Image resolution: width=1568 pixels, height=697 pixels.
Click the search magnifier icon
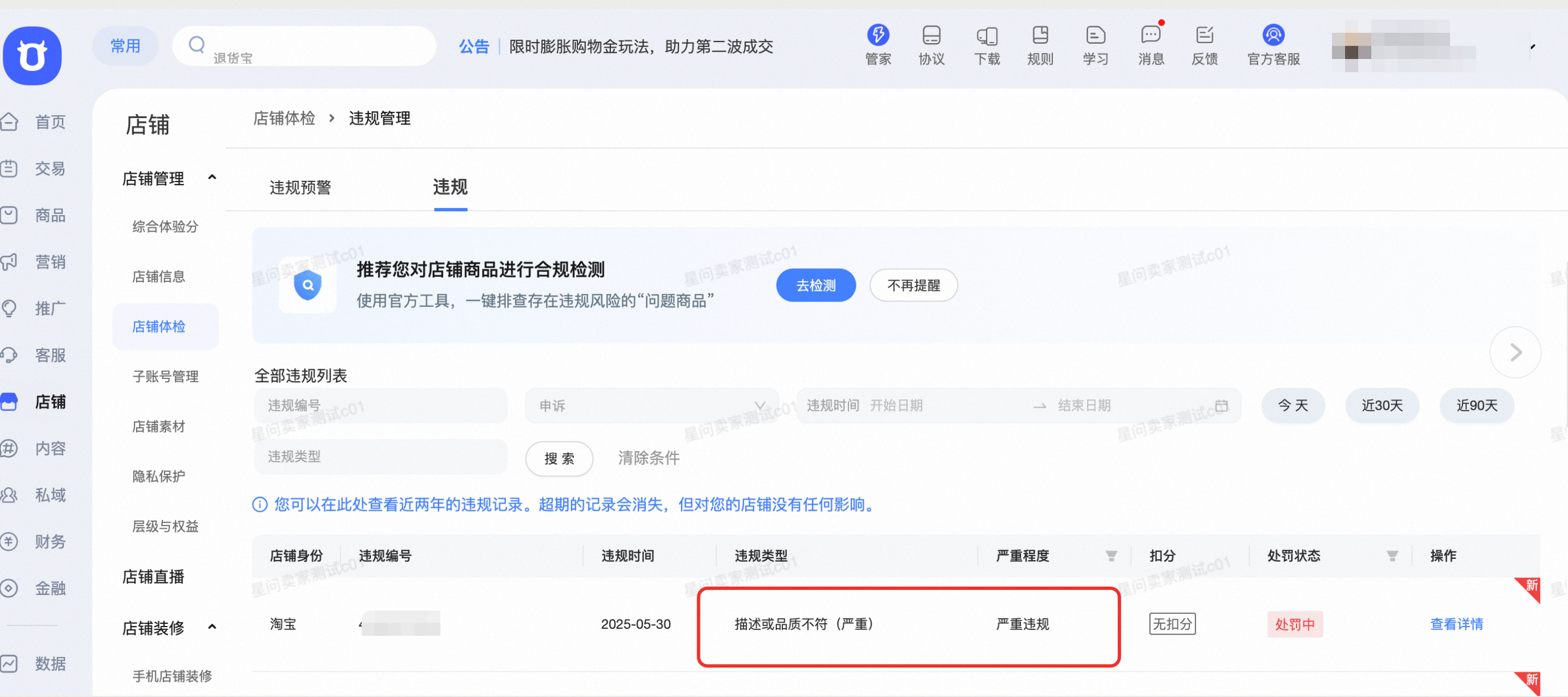(x=196, y=44)
